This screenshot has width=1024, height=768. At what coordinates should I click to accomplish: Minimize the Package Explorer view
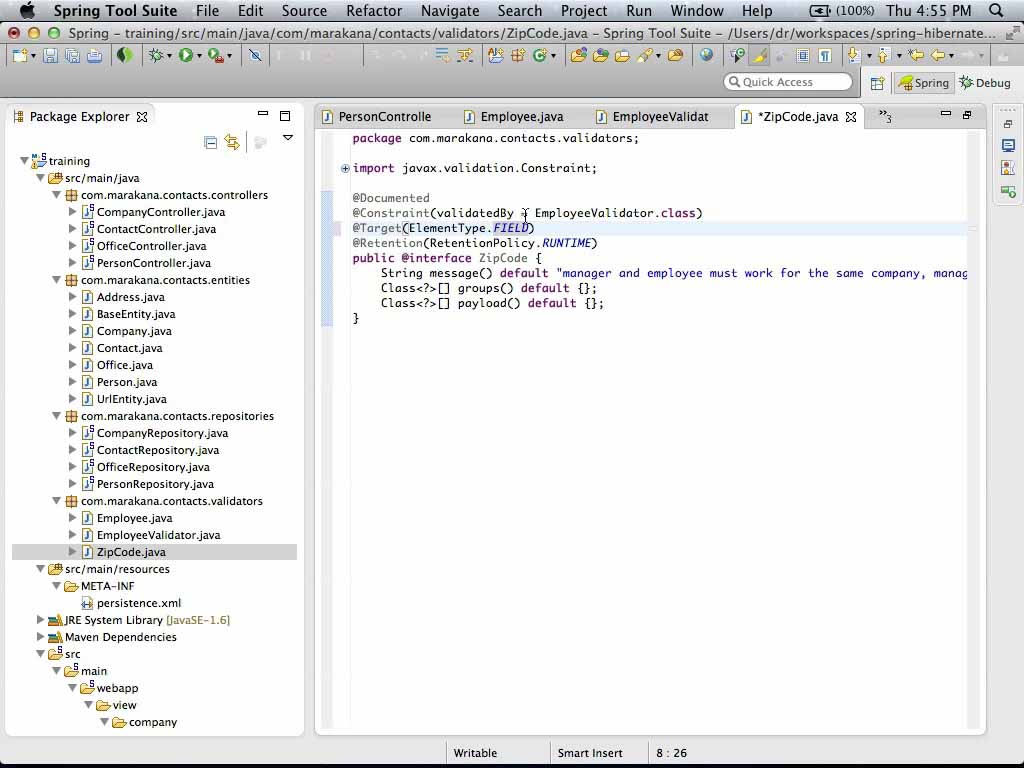263,114
